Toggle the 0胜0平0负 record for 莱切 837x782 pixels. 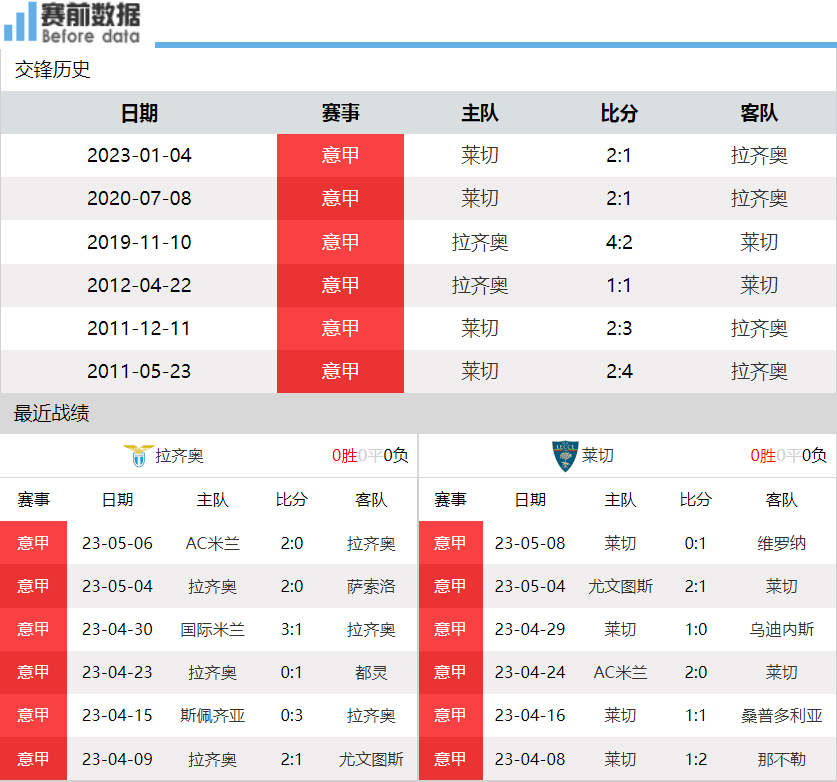tap(788, 454)
